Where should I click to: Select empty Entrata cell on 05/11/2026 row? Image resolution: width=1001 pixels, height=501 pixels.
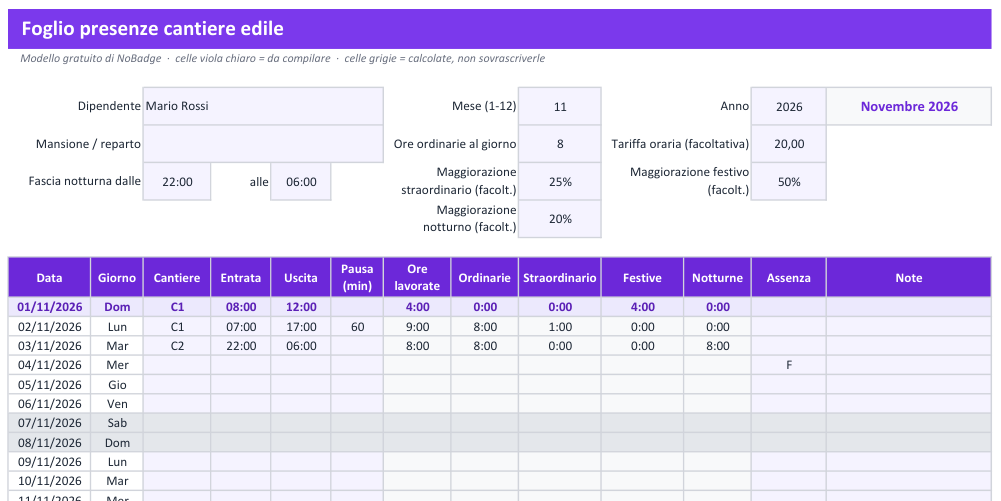point(241,384)
